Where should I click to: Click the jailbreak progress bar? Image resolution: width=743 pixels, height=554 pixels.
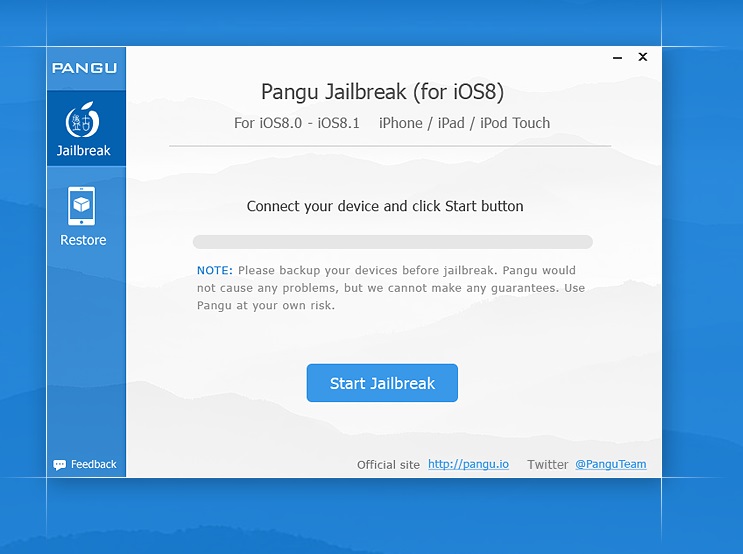pos(392,242)
